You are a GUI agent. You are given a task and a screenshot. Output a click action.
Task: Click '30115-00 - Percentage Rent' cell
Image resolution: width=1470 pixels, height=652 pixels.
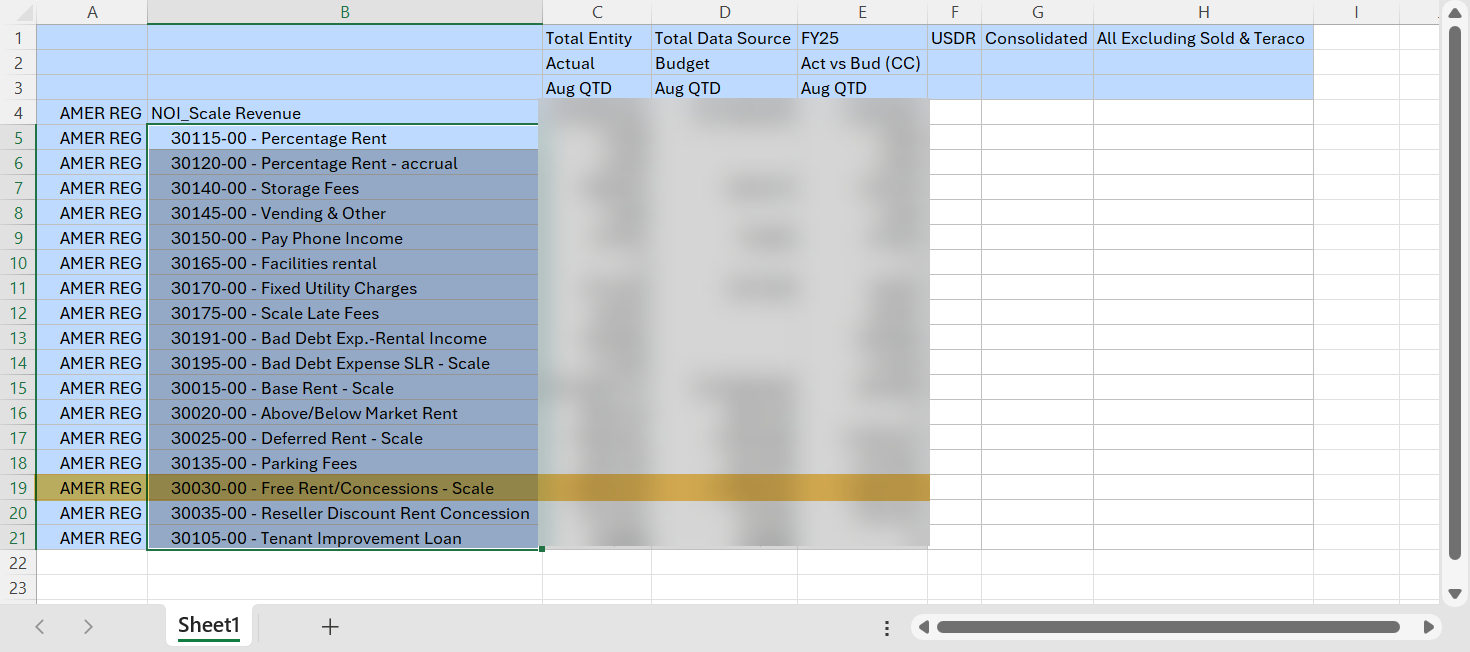click(x=345, y=138)
